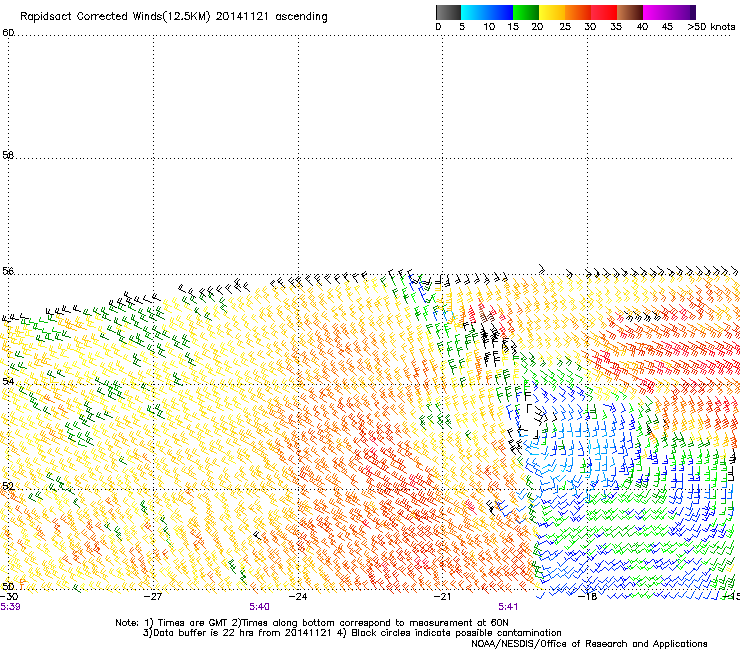
Task: Click the '30' knots legend tick label
Action: coord(590,27)
